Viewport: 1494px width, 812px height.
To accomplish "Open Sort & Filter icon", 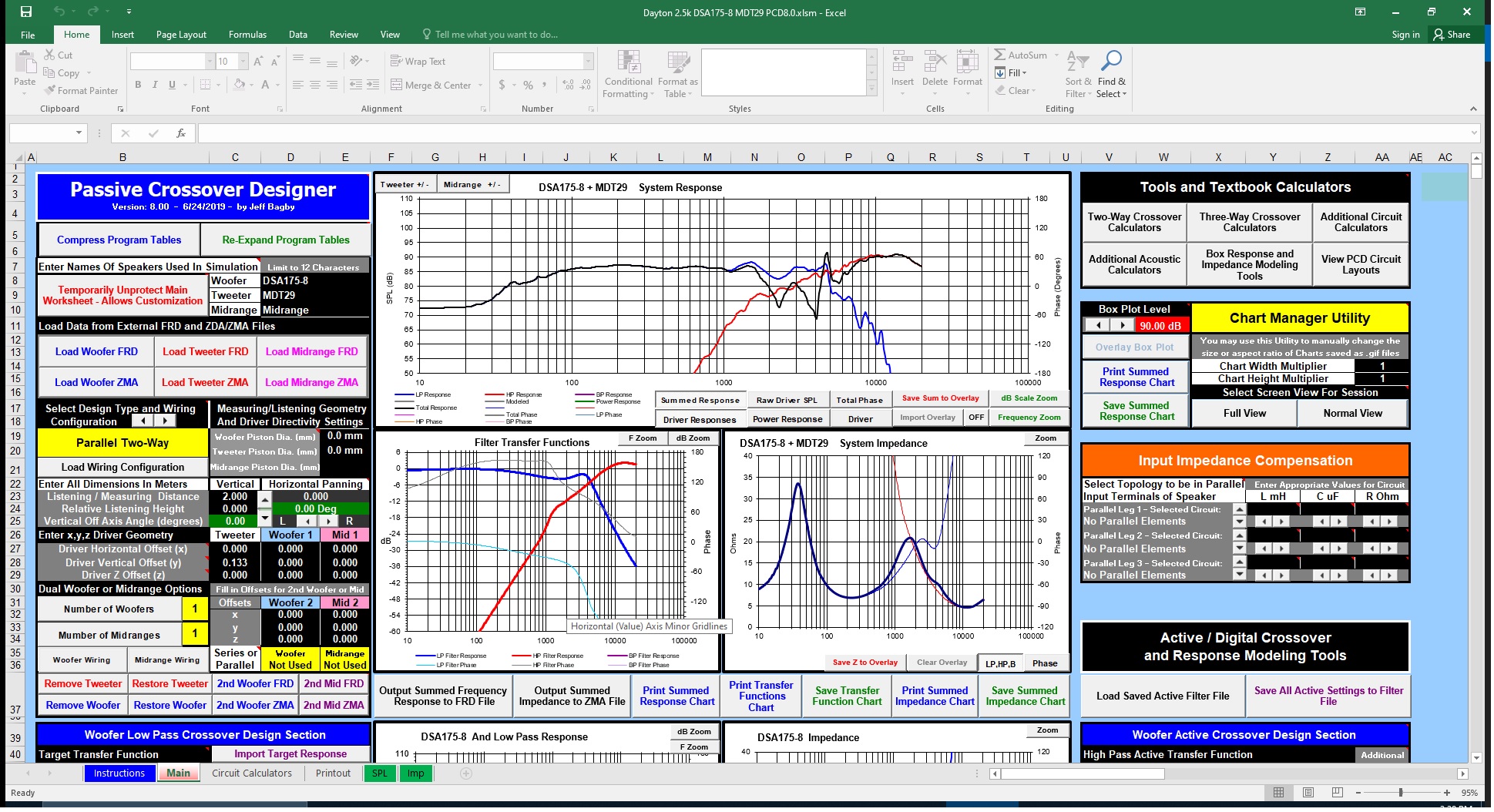I will click(1078, 62).
